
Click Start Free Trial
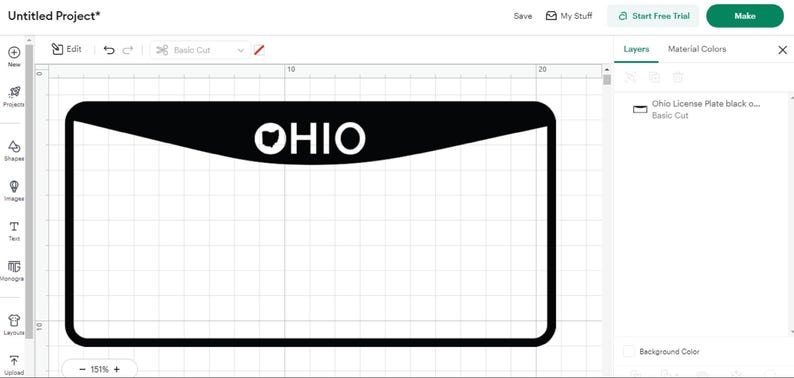(x=653, y=16)
